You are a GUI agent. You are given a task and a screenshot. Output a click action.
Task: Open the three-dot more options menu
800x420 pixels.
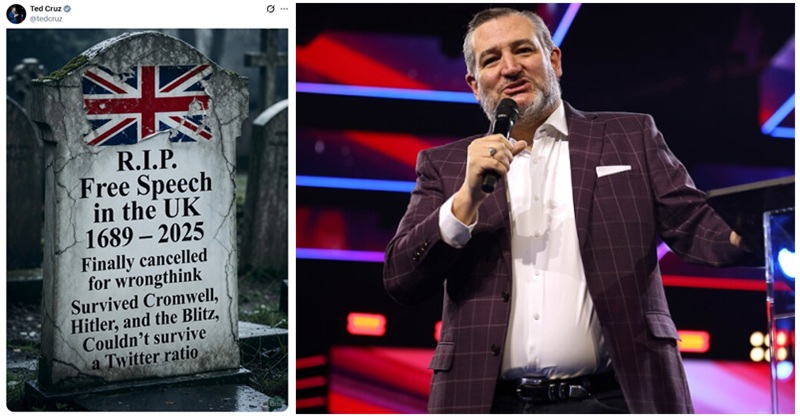click(284, 9)
